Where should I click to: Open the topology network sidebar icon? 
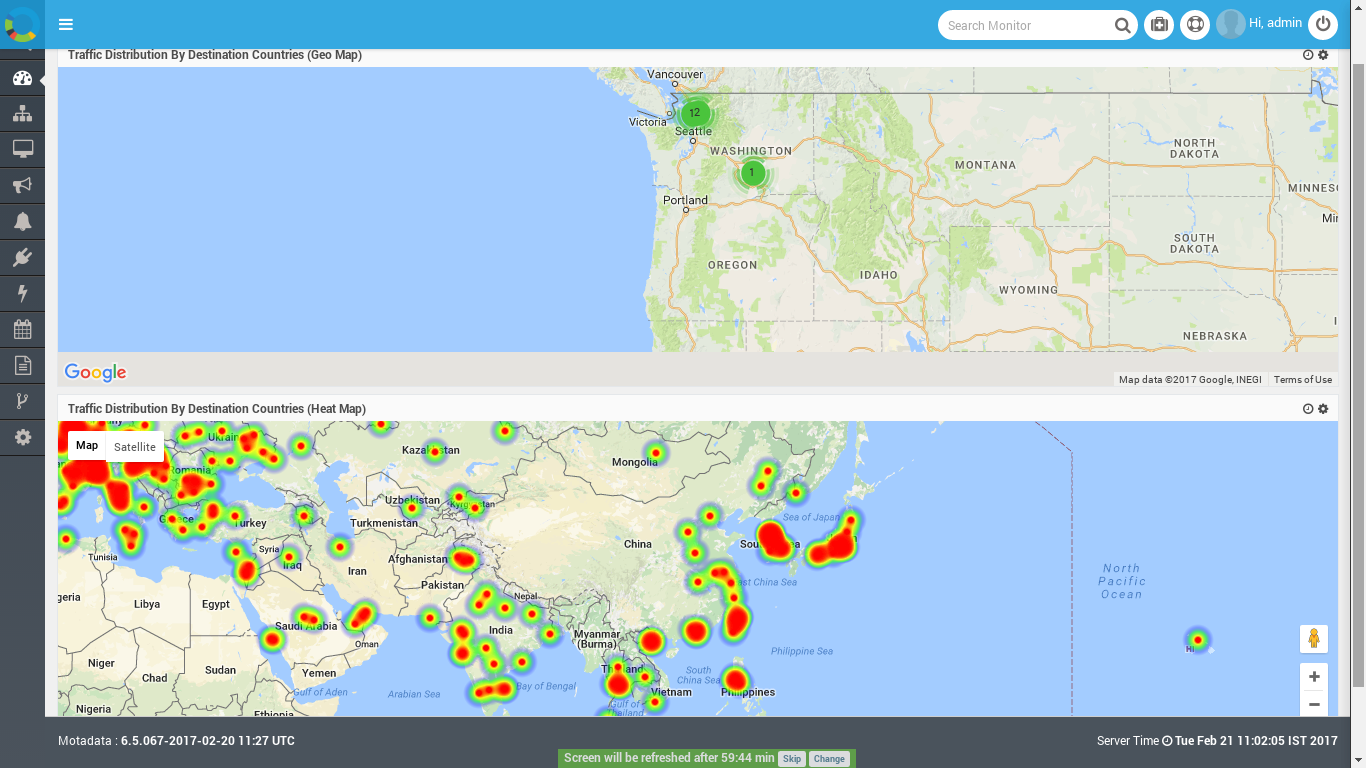point(22,114)
